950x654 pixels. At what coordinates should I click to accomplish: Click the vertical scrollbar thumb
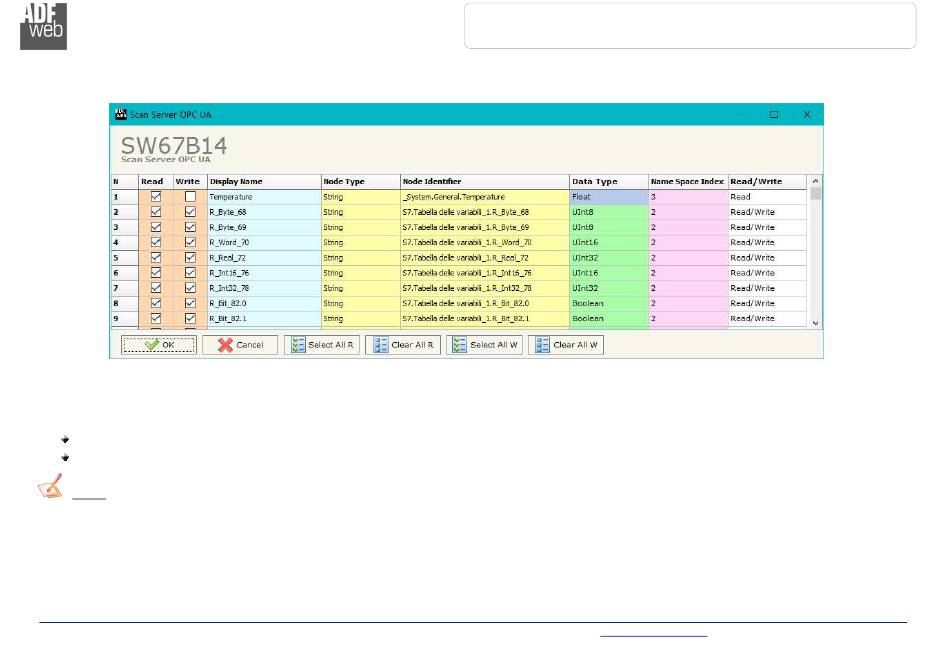pos(815,193)
